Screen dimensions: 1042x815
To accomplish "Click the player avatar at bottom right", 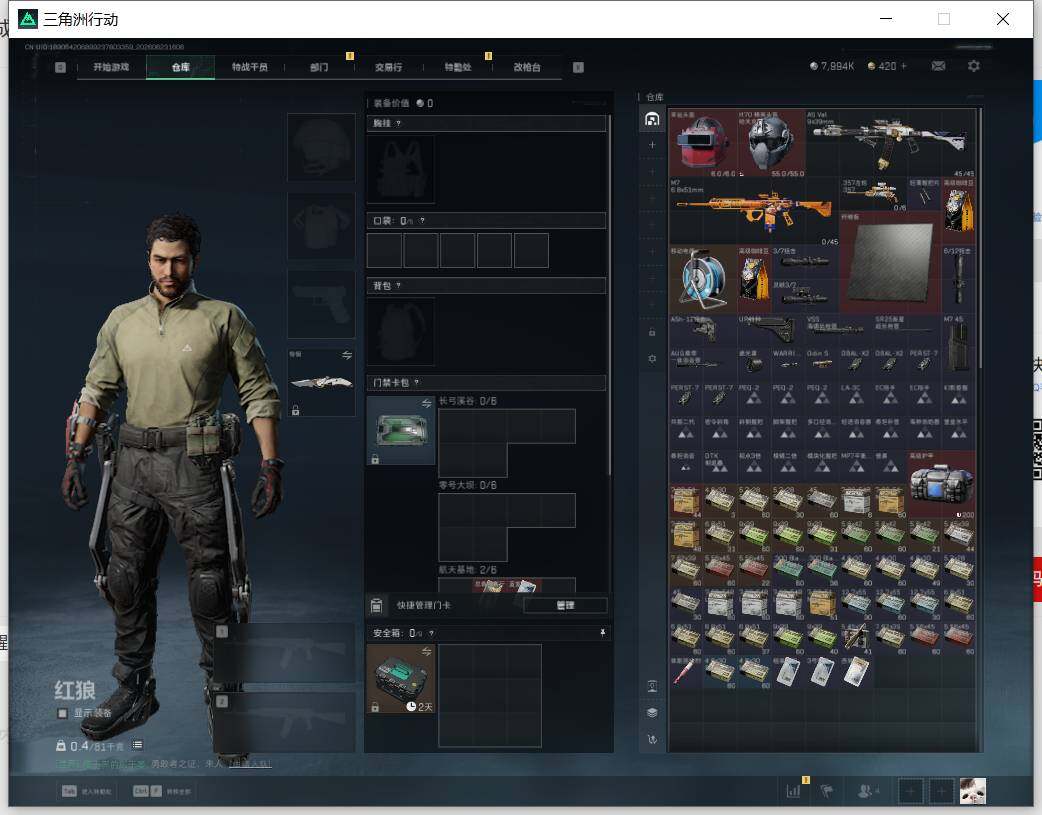I will point(973,791).
